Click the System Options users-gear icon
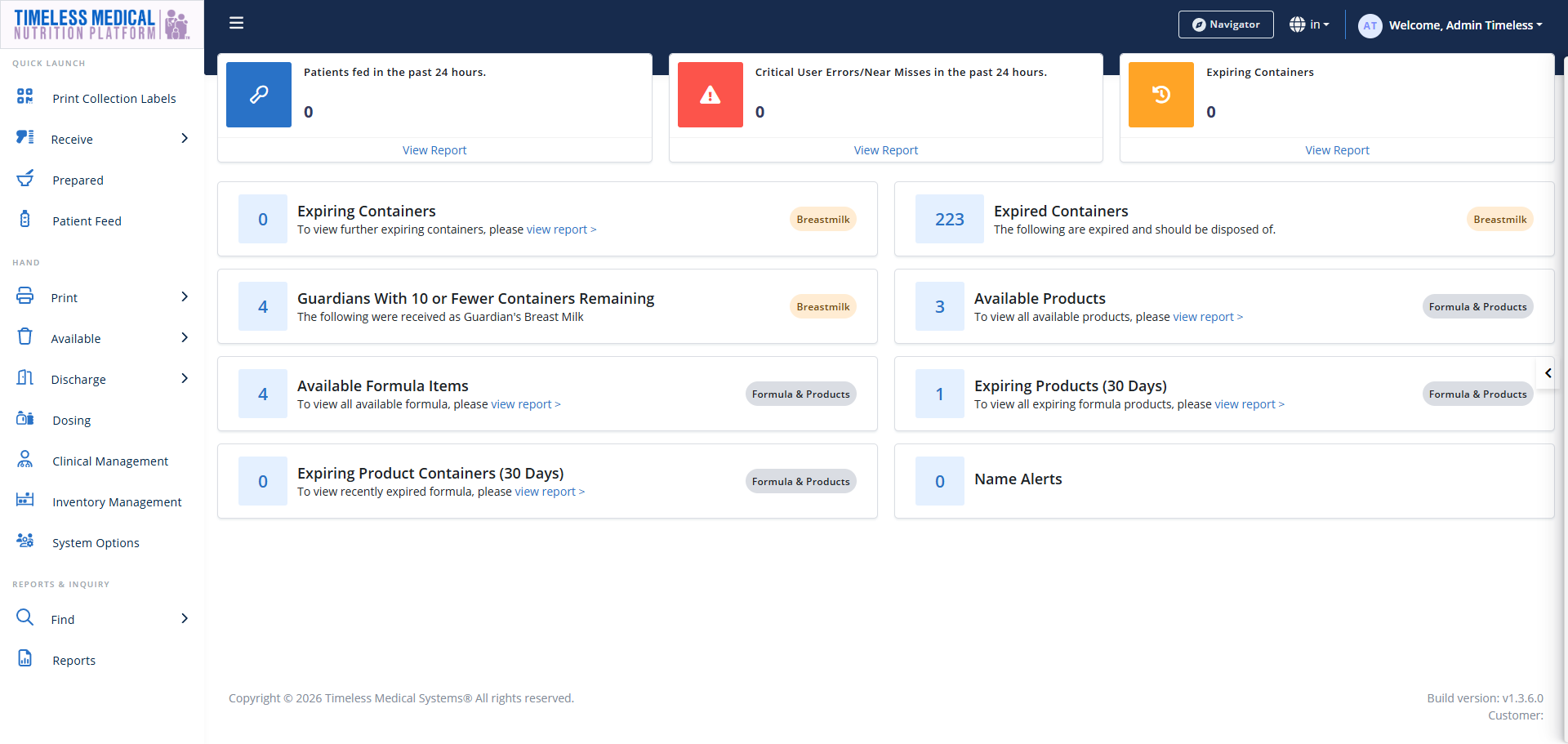Viewport: 1568px width, 744px height. click(x=25, y=541)
